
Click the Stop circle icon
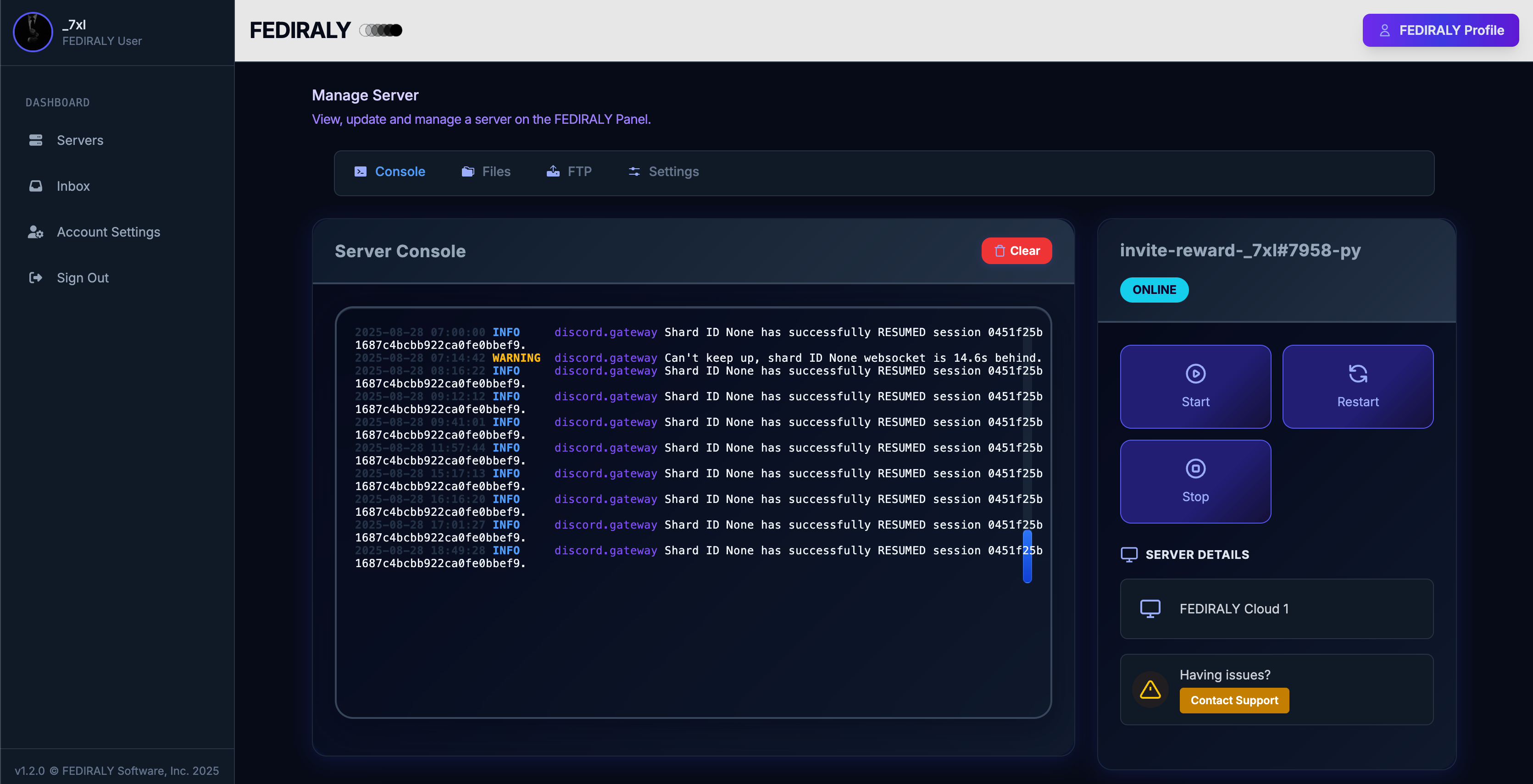pos(1195,469)
